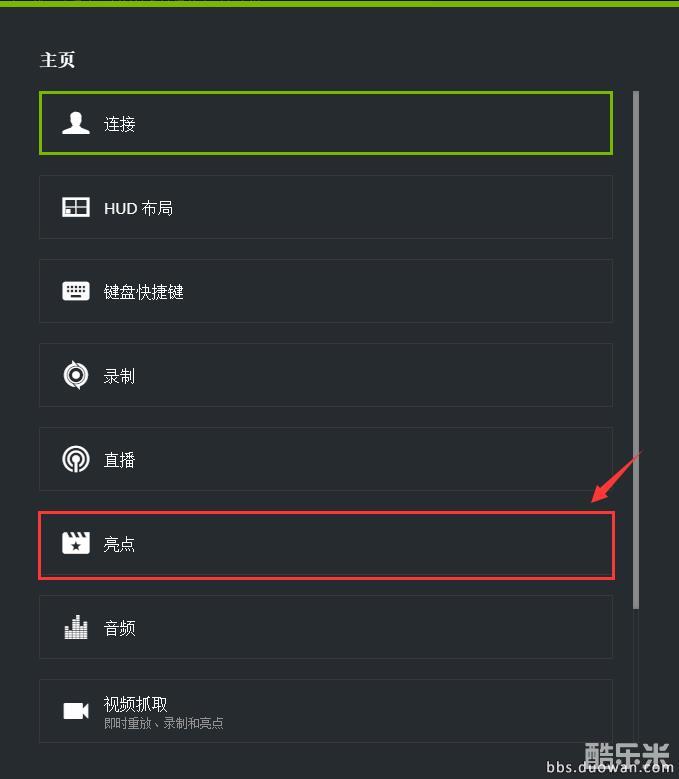Click the person icon for 连接
The image size is (679, 779).
(76, 123)
